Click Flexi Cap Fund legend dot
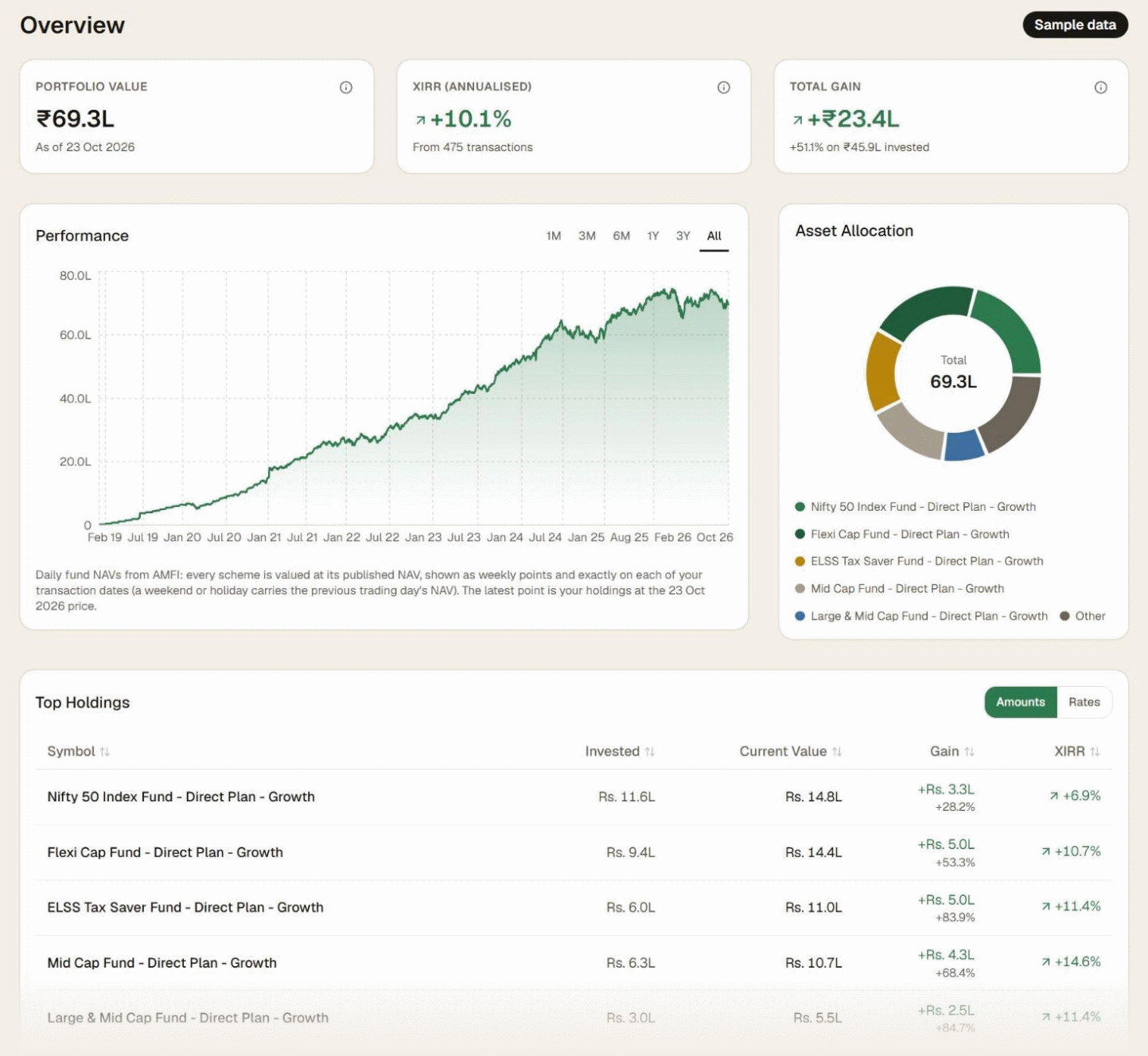This screenshot has height=1056, width=1148. coord(800,534)
